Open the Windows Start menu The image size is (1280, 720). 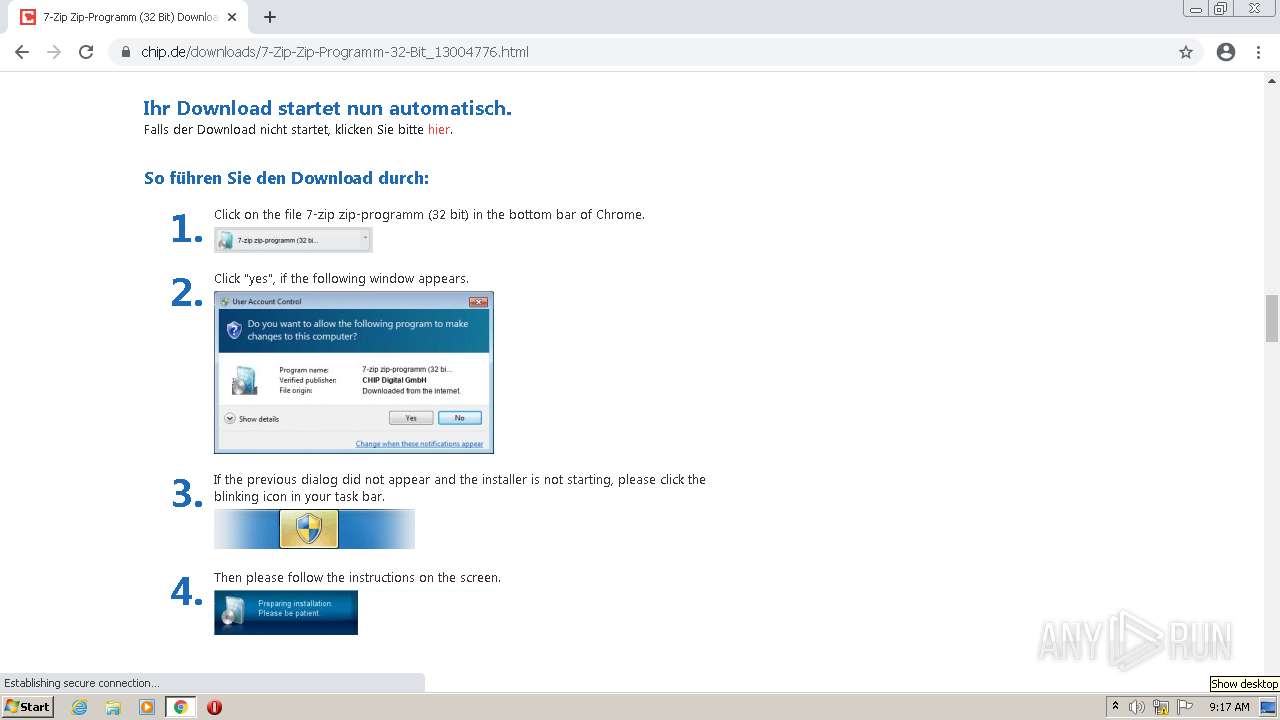[27, 707]
